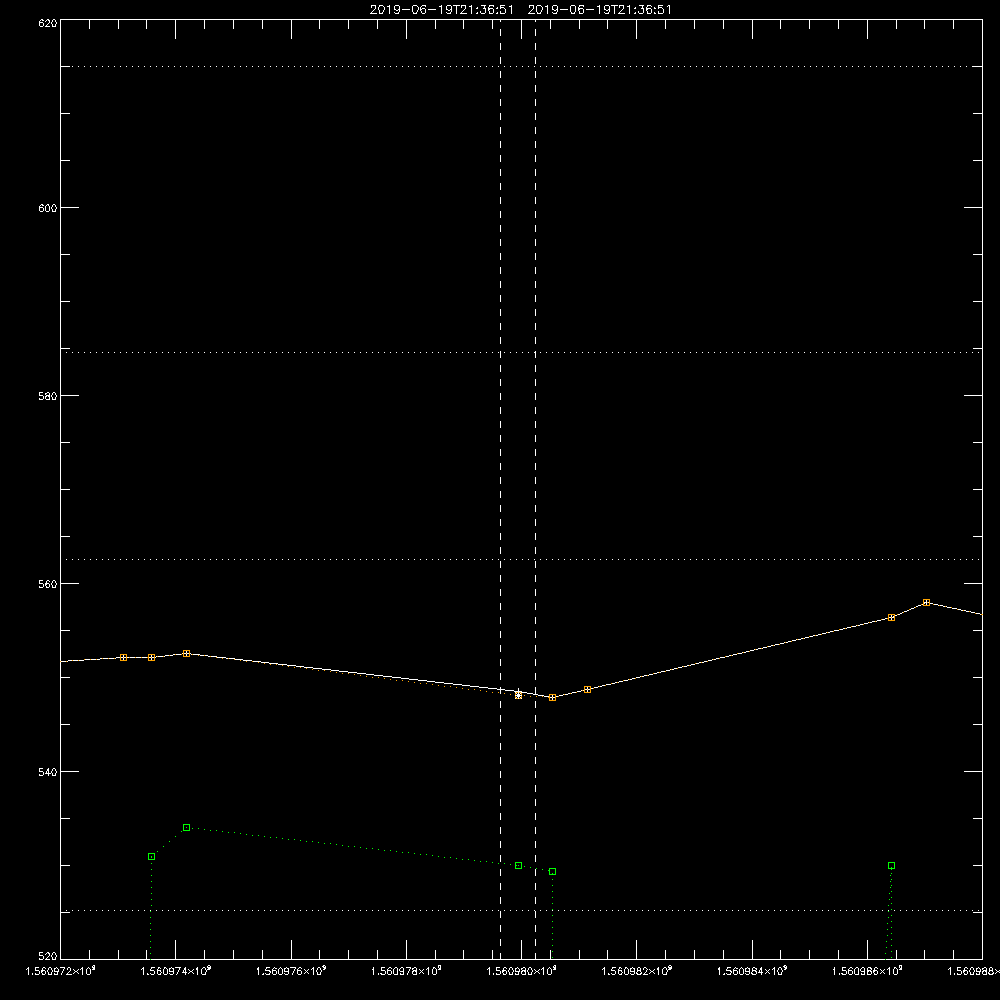Click the x-axis label 1.560986×10⁹
Image resolution: width=1000 pixels, height=1000 pixels.
point(867,971)
